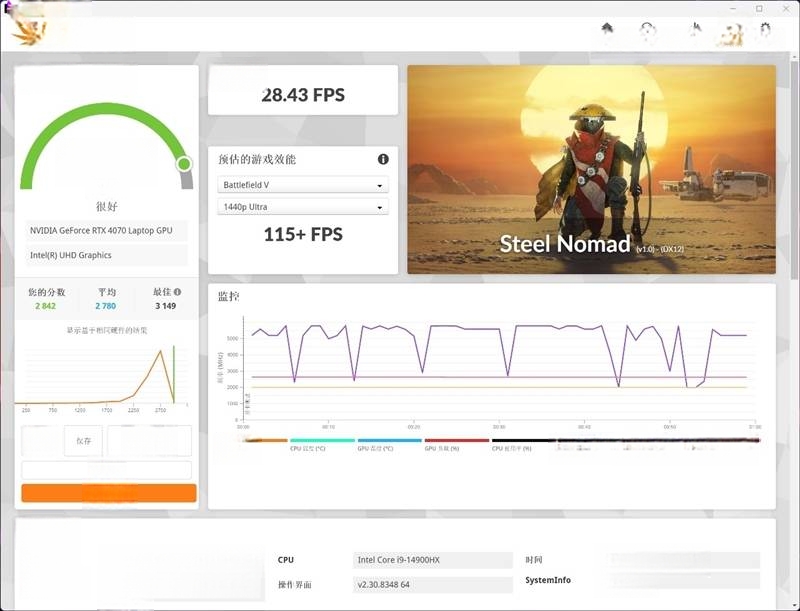Image resolution: width=800 pixels, height=611 pixels.
Task: Click the 监控 section heading
Action: [x=229, y=296]
